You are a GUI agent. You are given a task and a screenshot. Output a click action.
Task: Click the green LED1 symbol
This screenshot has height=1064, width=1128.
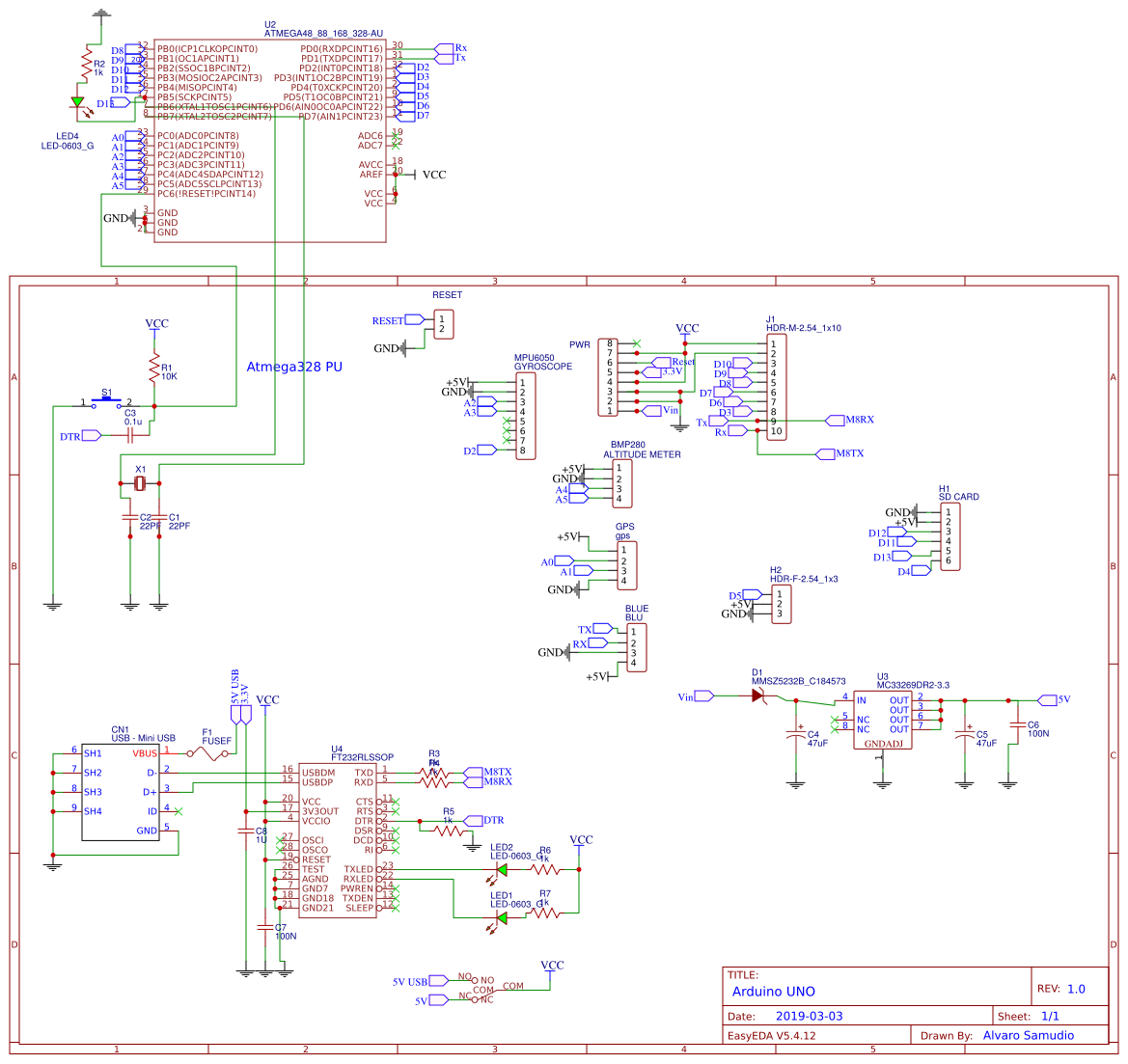click(x=502, y=918)
